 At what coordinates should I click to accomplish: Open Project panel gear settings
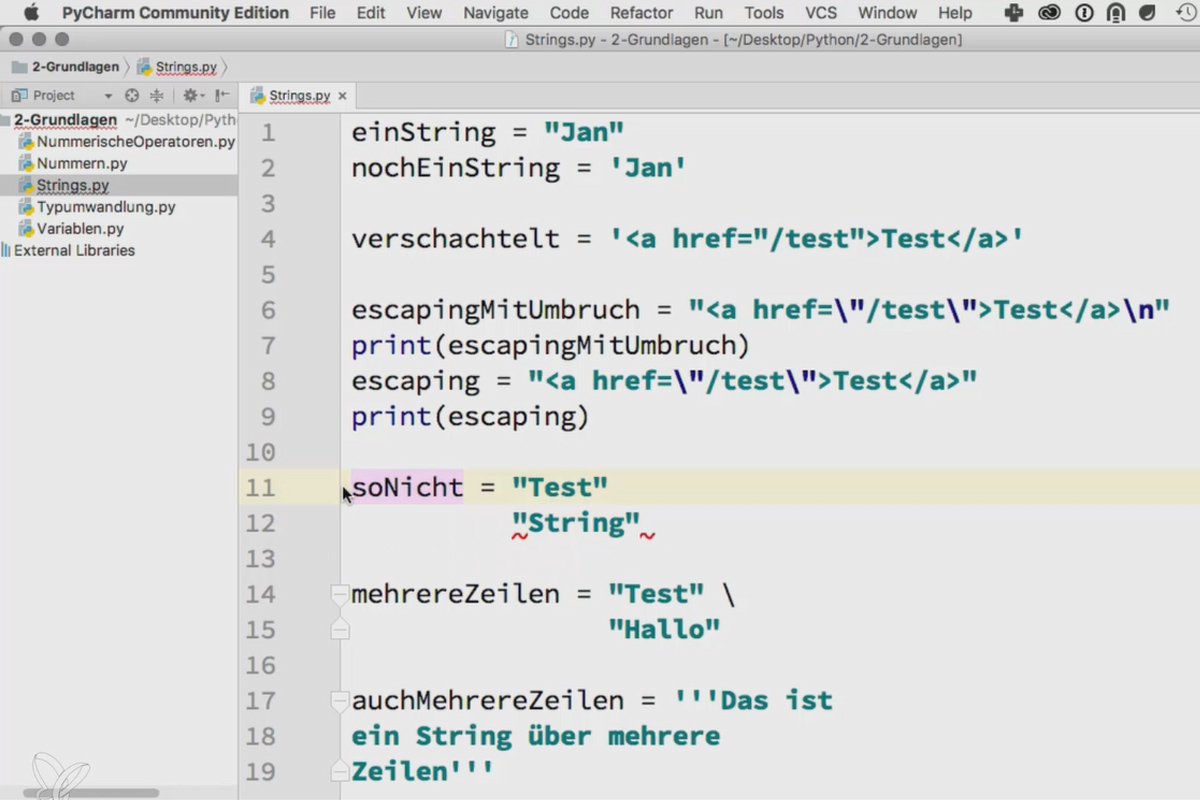point(192,96)
